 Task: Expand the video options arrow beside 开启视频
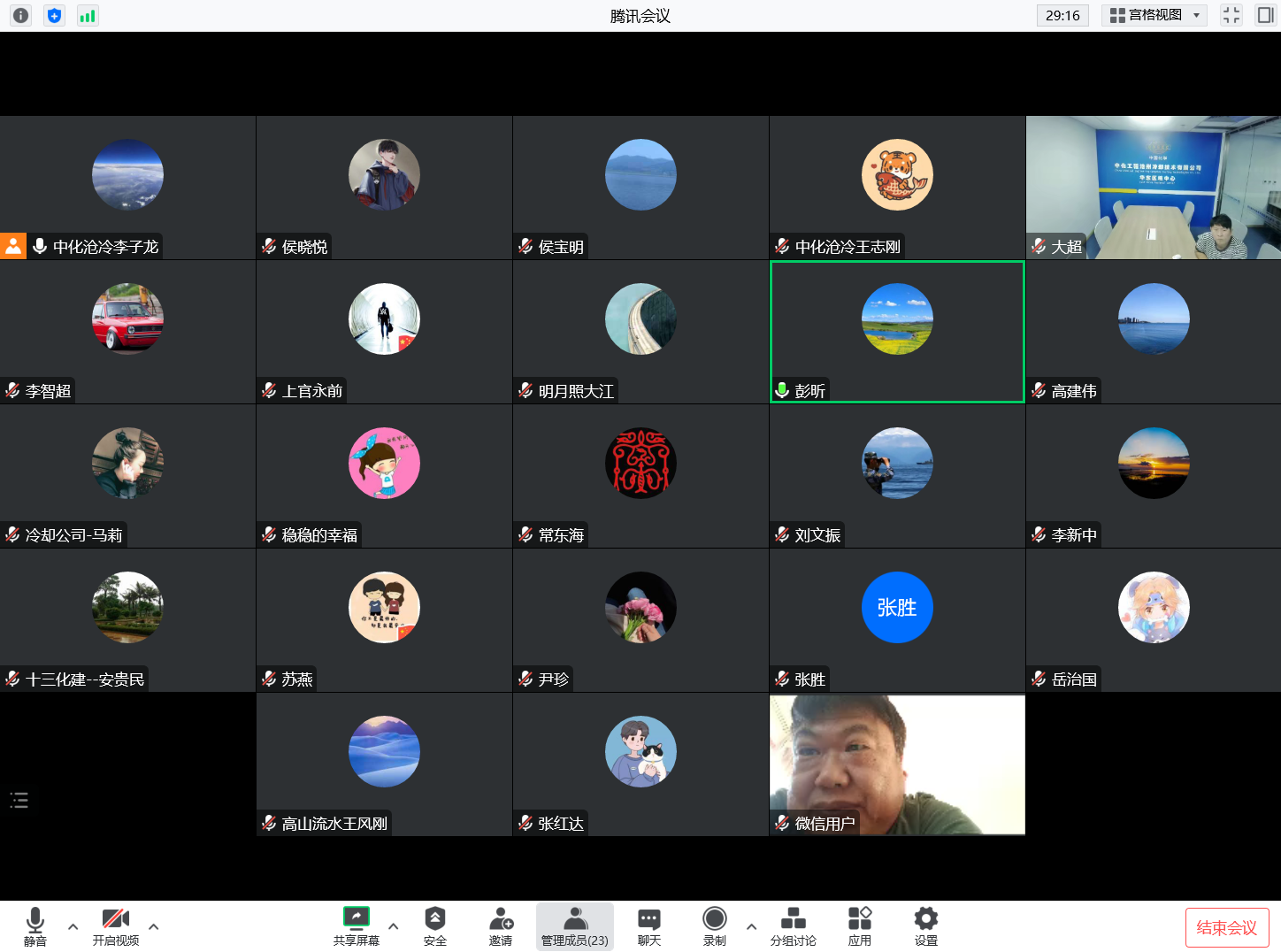click(x=154, y=926)
